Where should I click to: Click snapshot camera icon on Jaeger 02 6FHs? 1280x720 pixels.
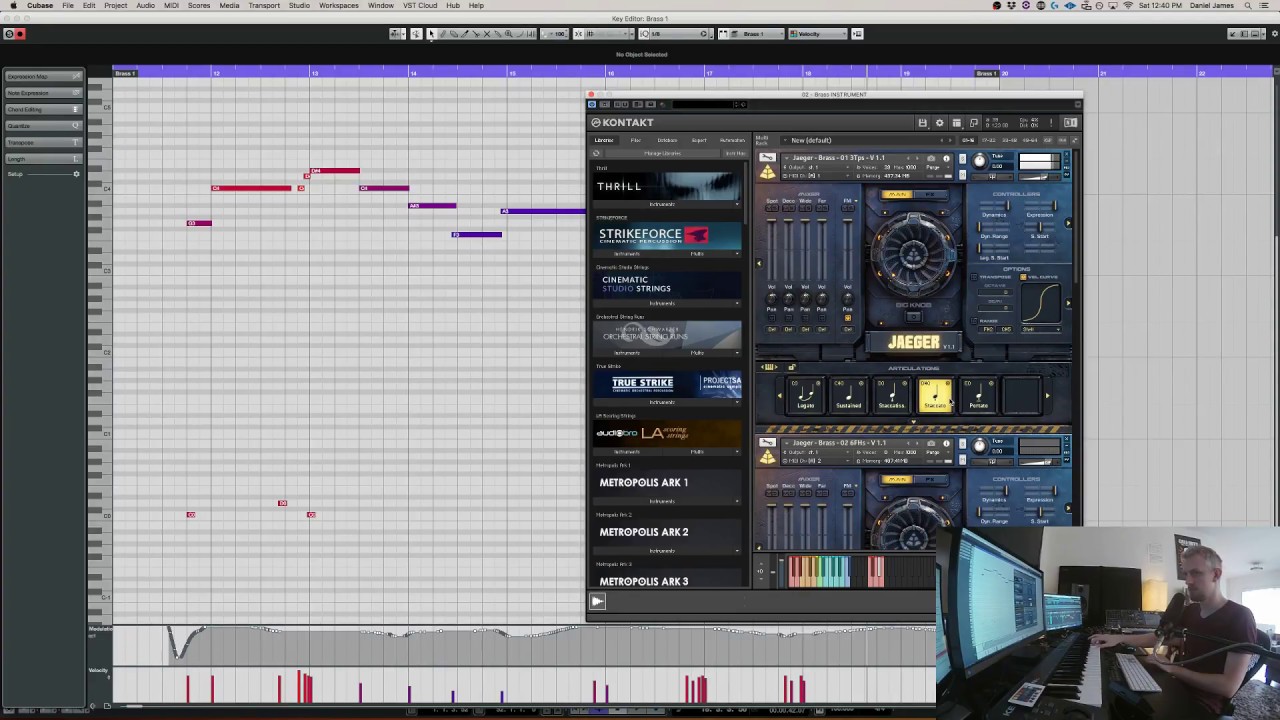pos(931,443)
